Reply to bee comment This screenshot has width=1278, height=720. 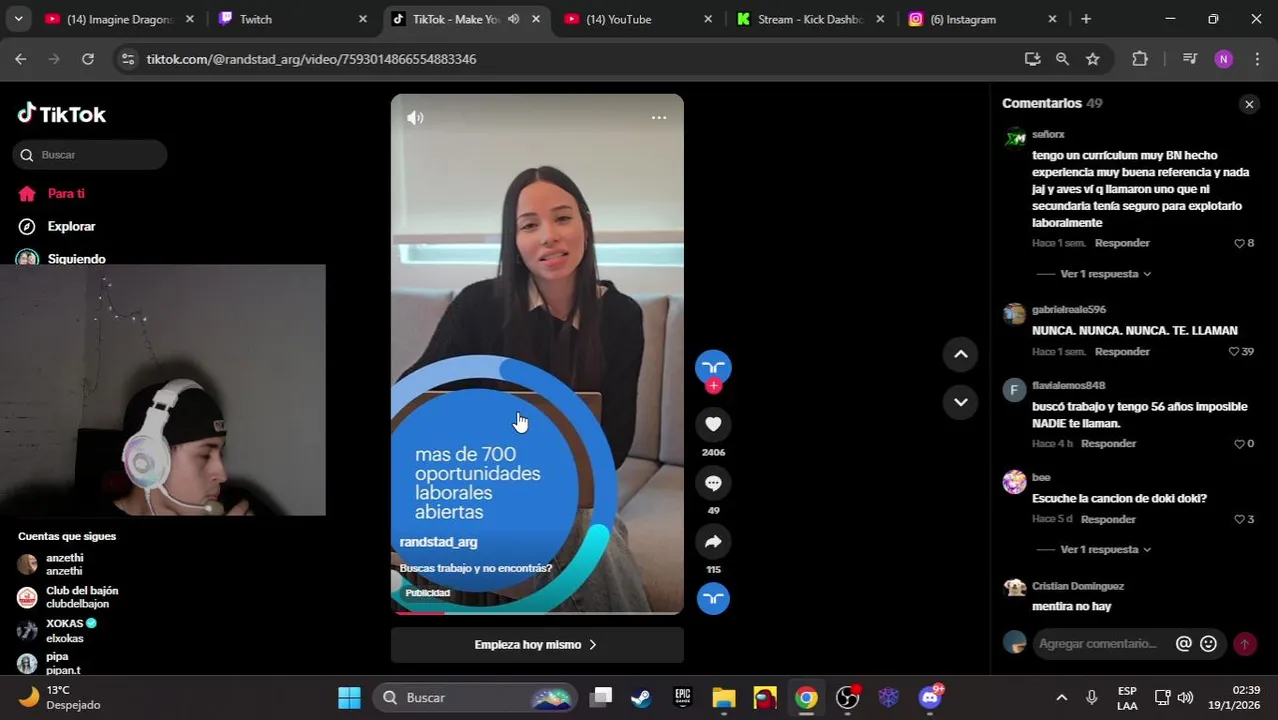1108,520
